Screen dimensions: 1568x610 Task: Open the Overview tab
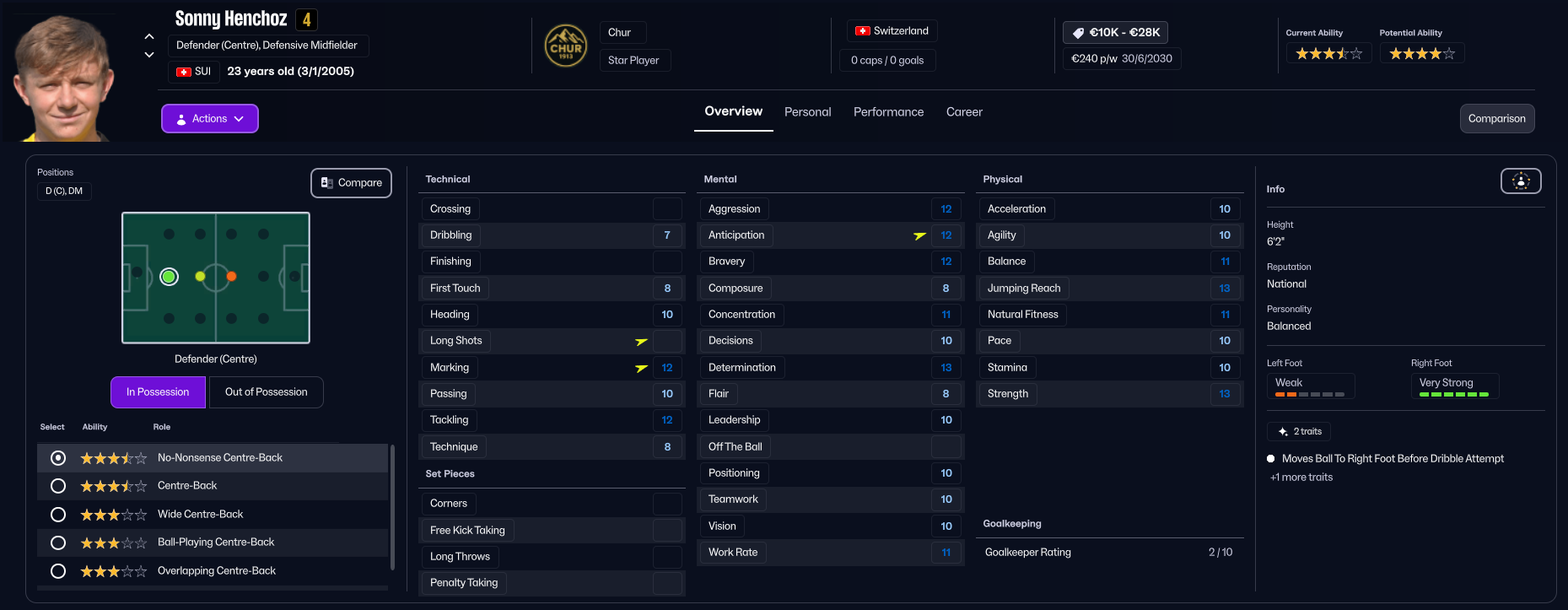point(734,111)
